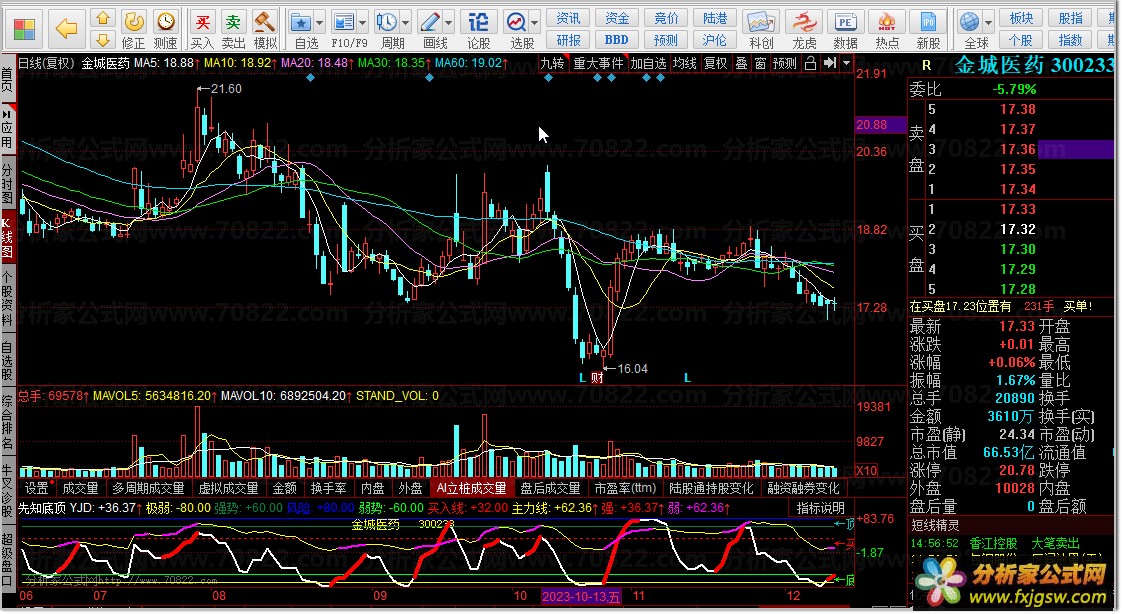Screen dimensions: 1123x614
Task: Click the skip-to-end arrow icon on chart toolbar
Action: pyautogui.click(x=829, y=64)
